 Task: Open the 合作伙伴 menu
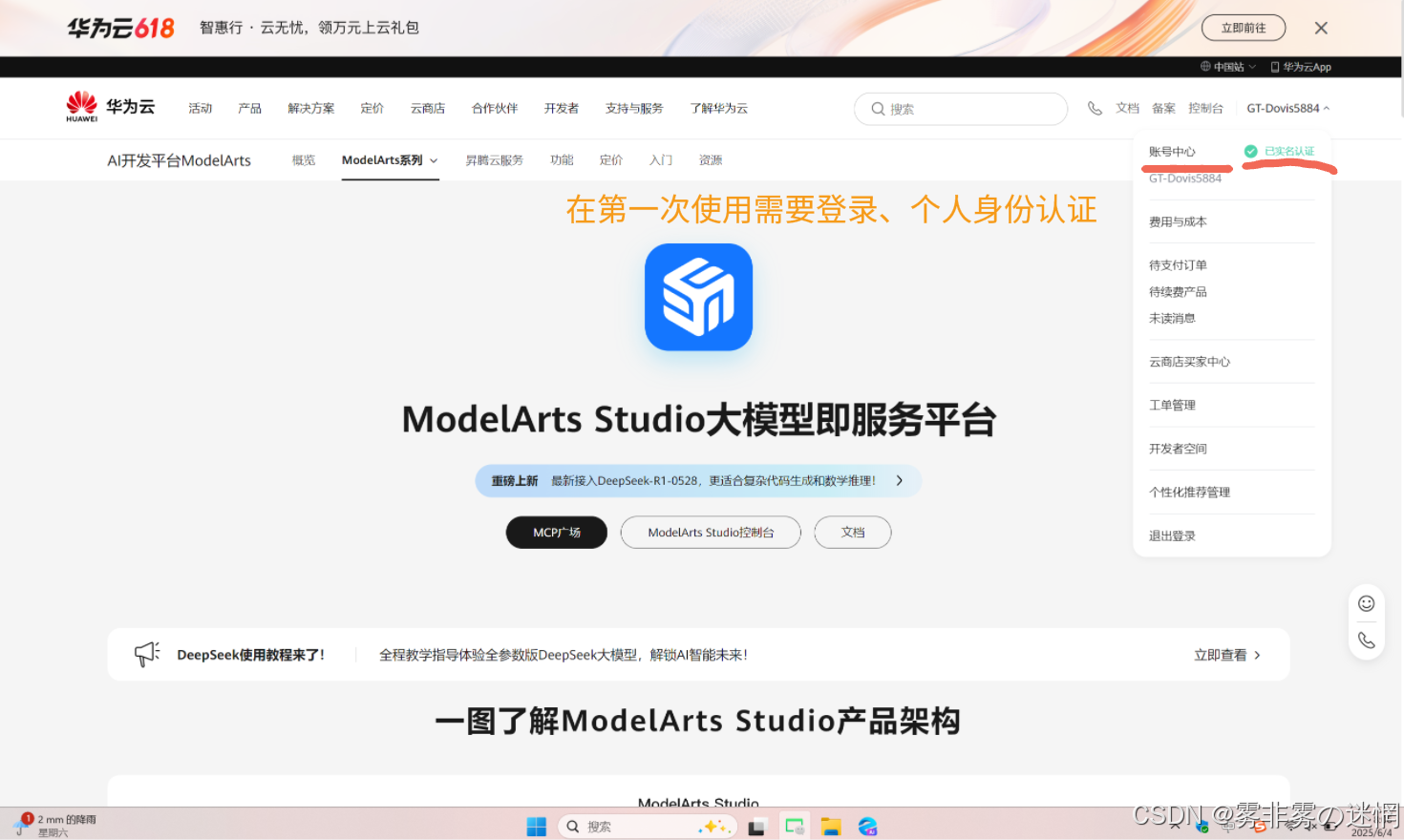495,109
